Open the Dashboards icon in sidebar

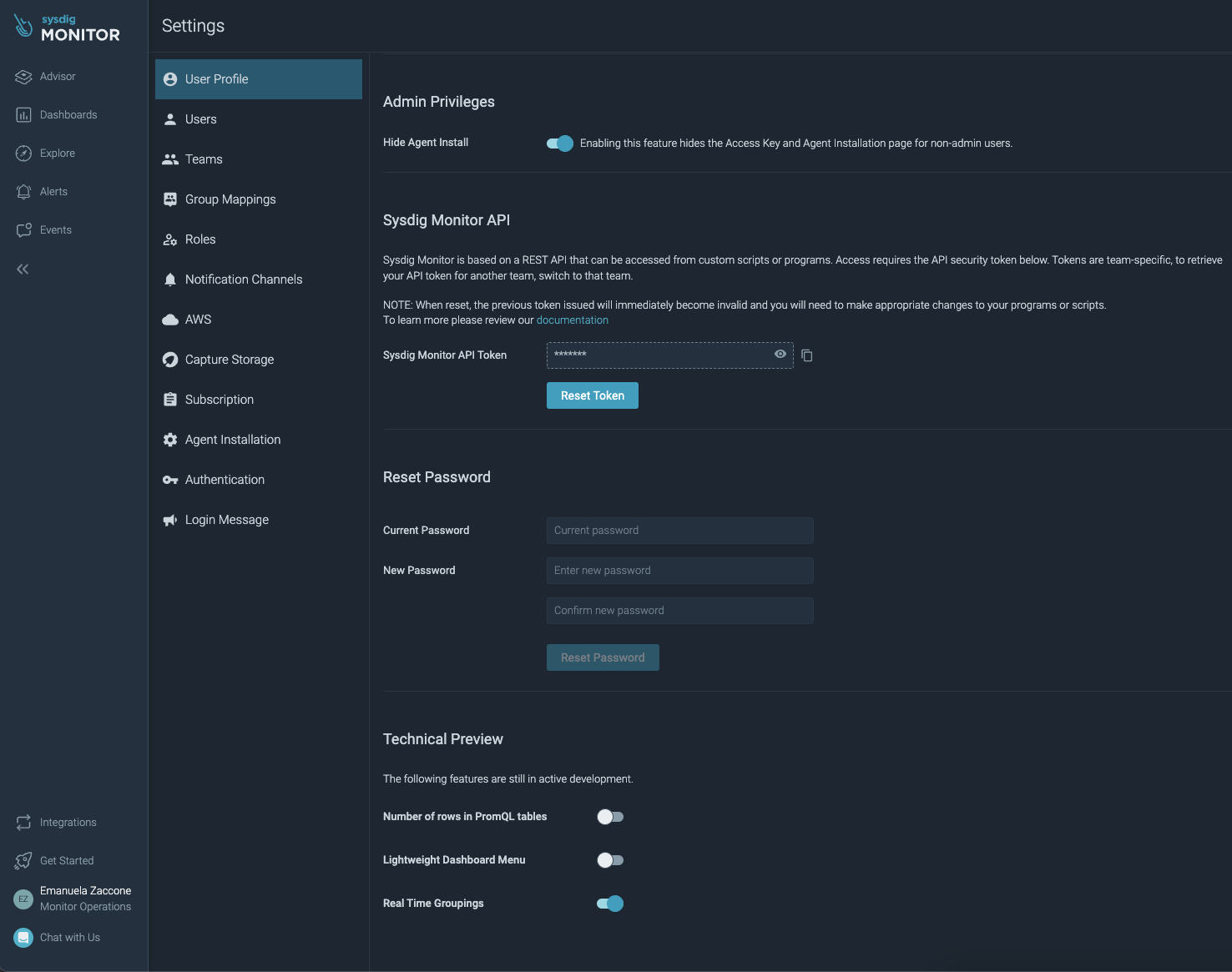coord(23,115)
